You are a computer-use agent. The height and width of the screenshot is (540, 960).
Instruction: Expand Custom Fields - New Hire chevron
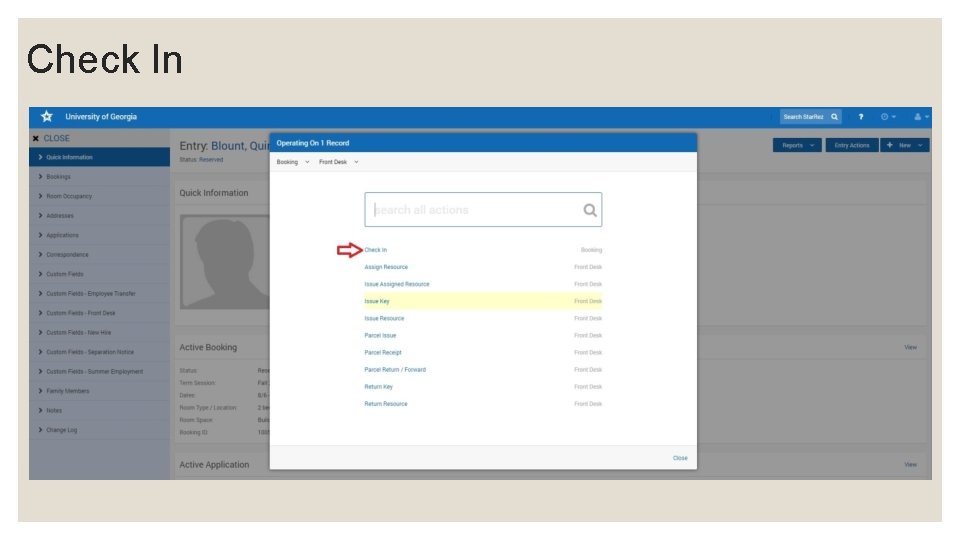tap(40, 332)
